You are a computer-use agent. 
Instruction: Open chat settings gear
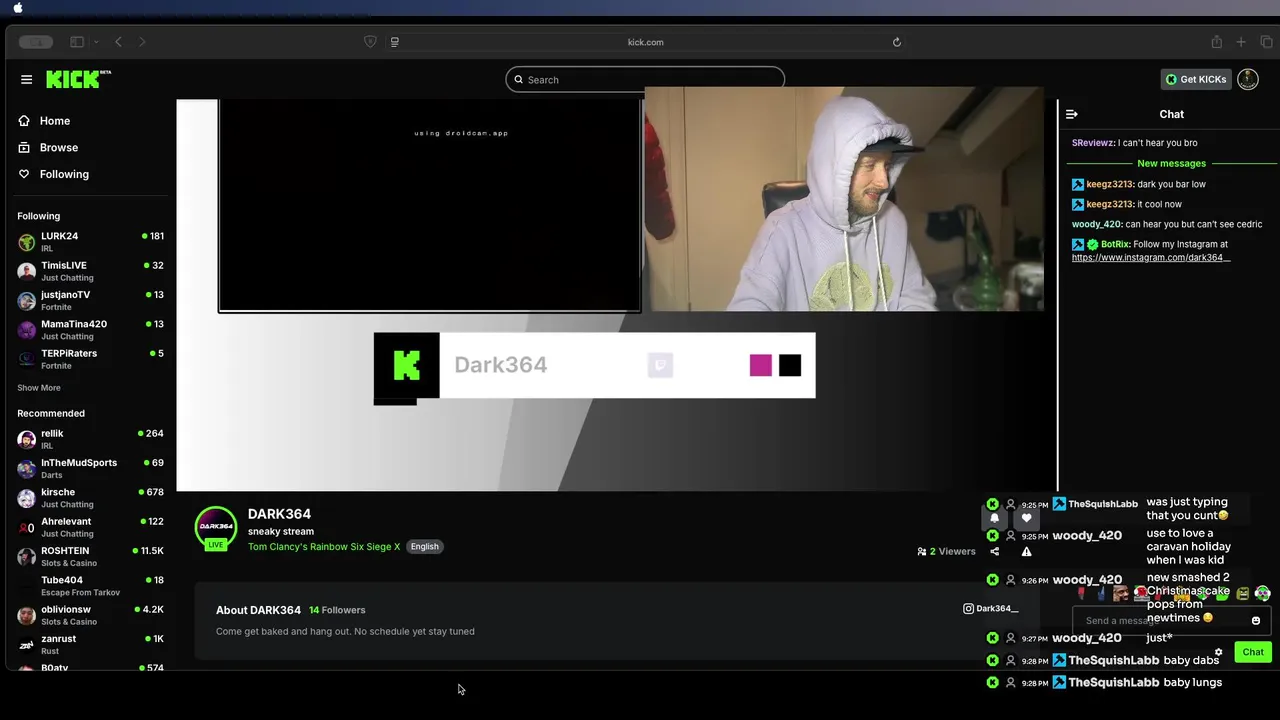(1218, 652)
